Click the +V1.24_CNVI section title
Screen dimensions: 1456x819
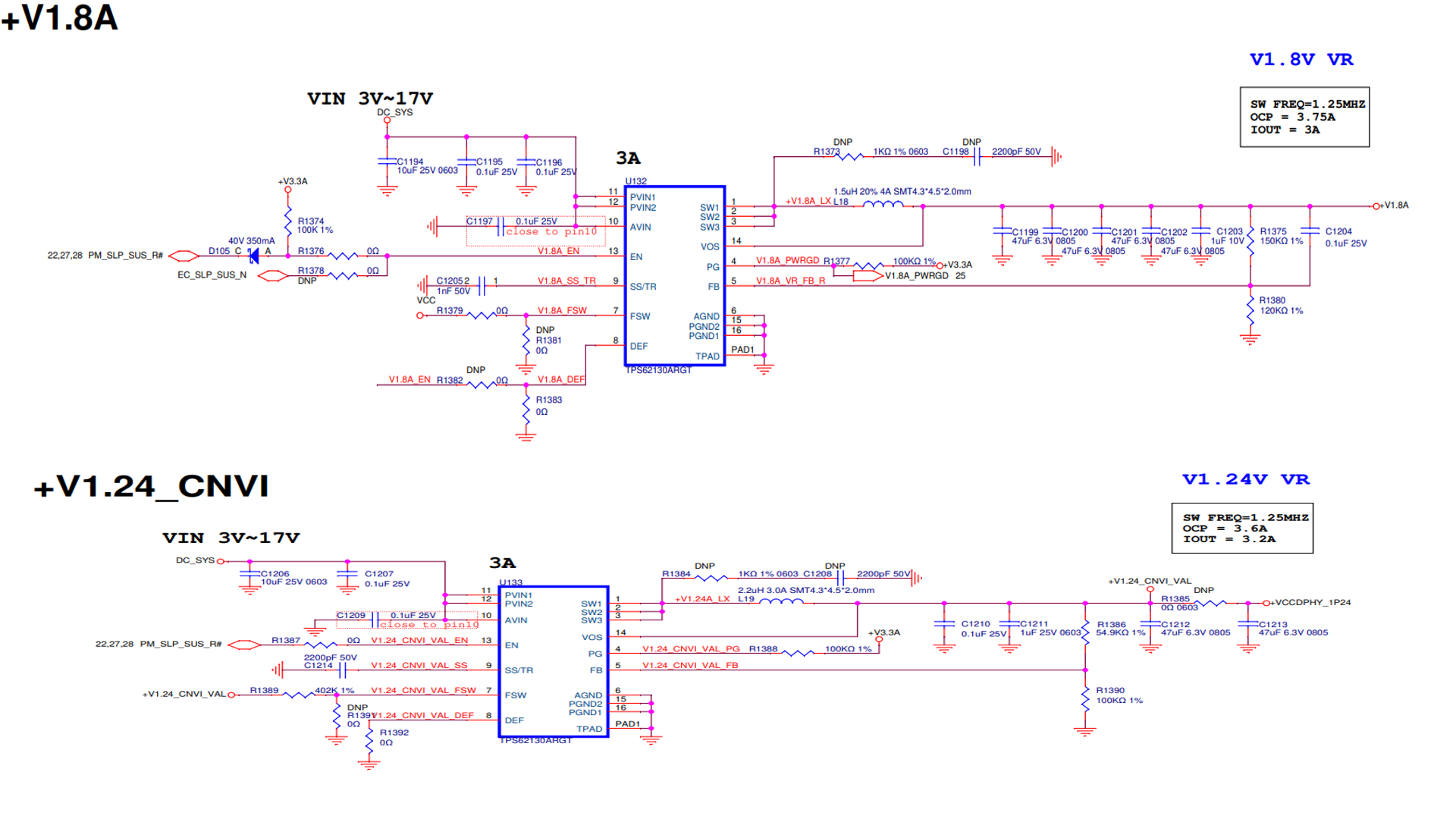[x=152, y=486]
